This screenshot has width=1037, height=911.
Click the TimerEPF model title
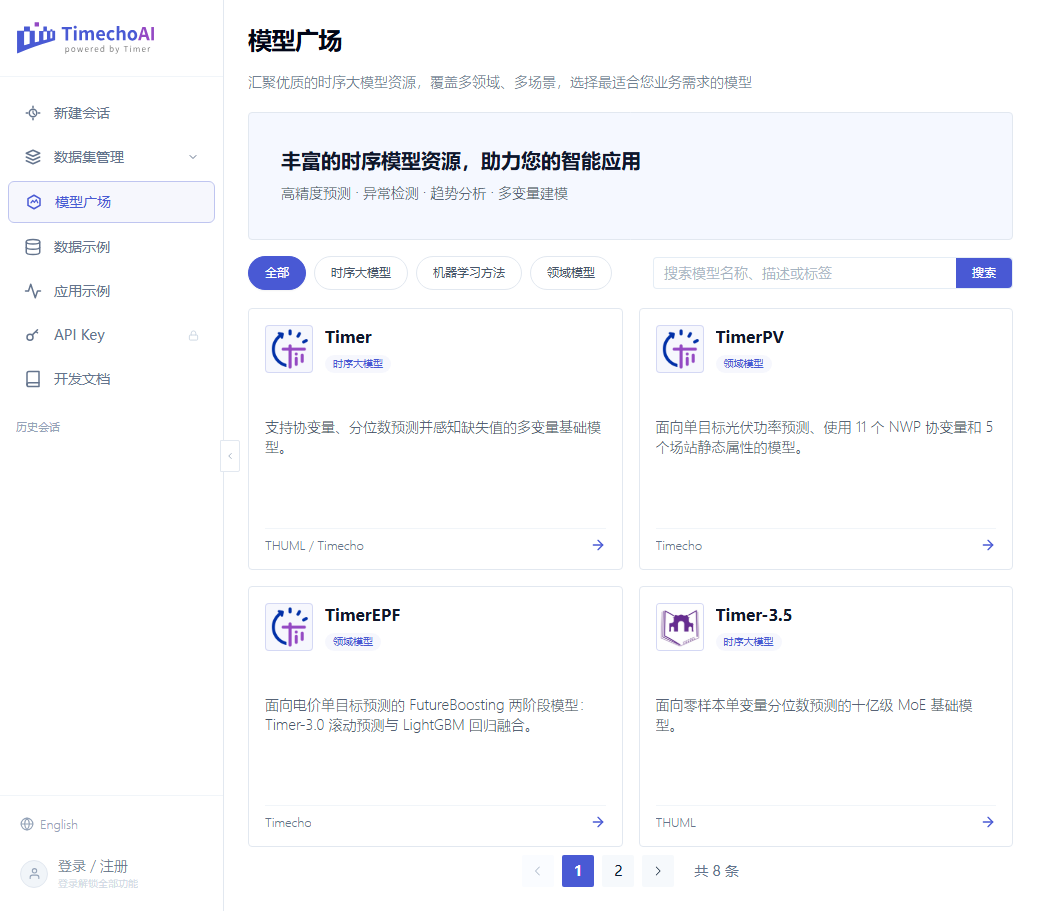pos(363,615)
